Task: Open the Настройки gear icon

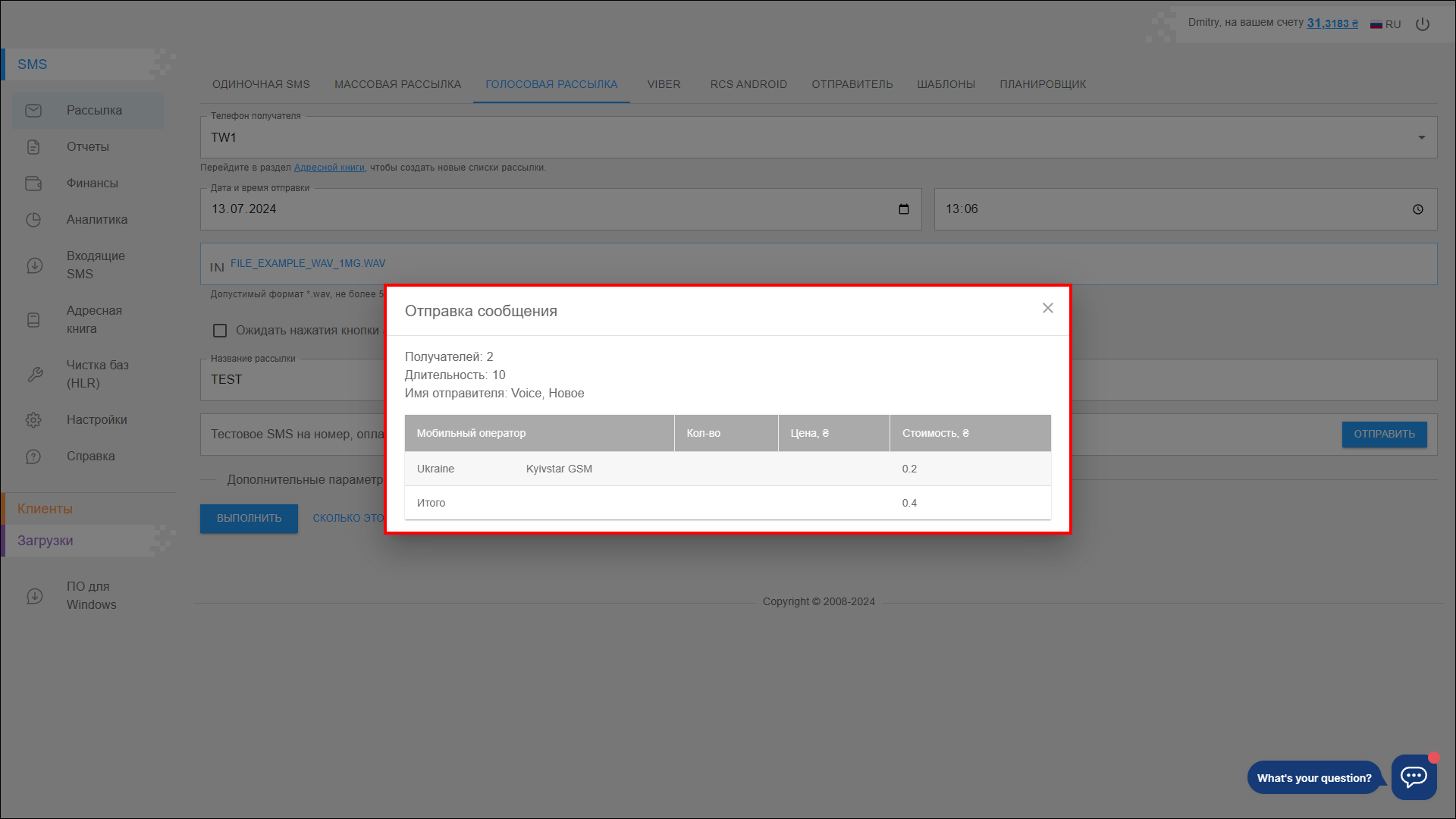Action: click(33, 420)
